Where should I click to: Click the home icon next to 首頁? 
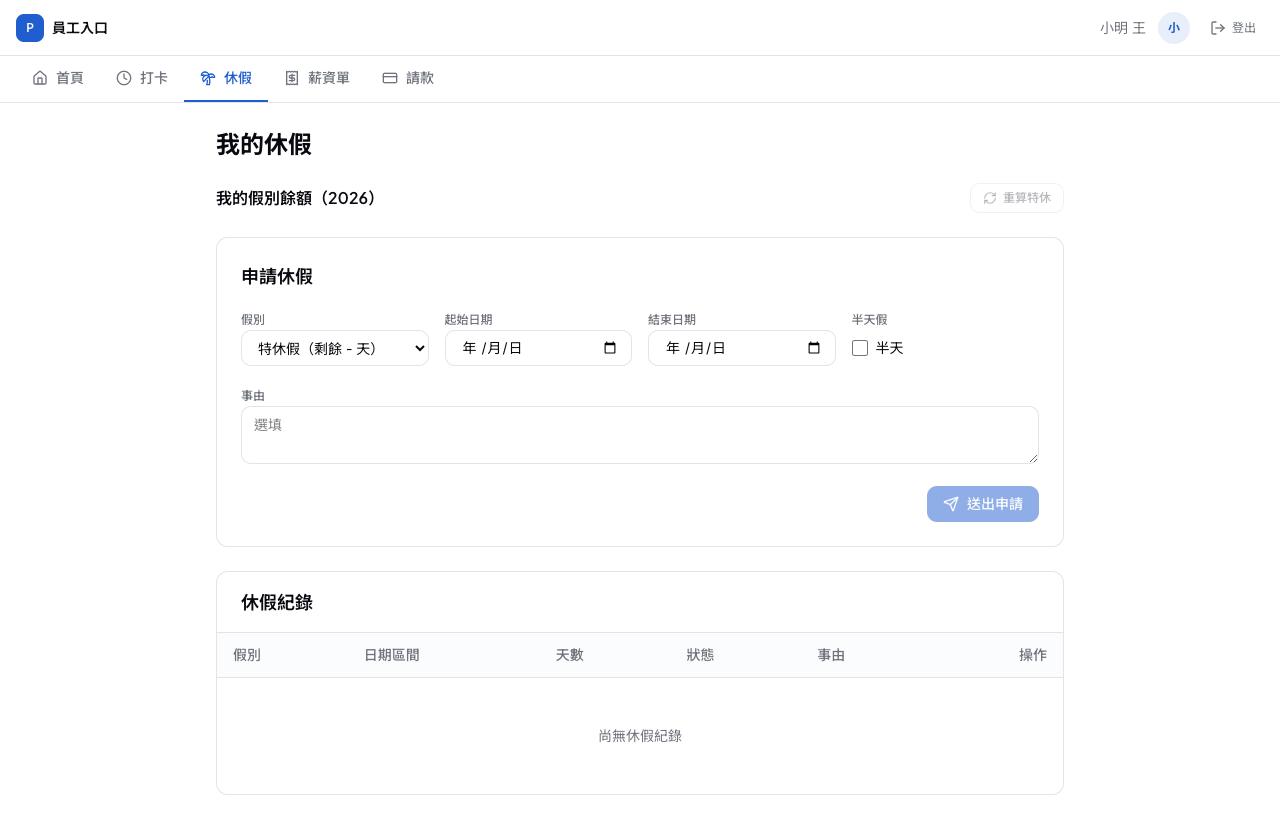(x=40, y=78)
